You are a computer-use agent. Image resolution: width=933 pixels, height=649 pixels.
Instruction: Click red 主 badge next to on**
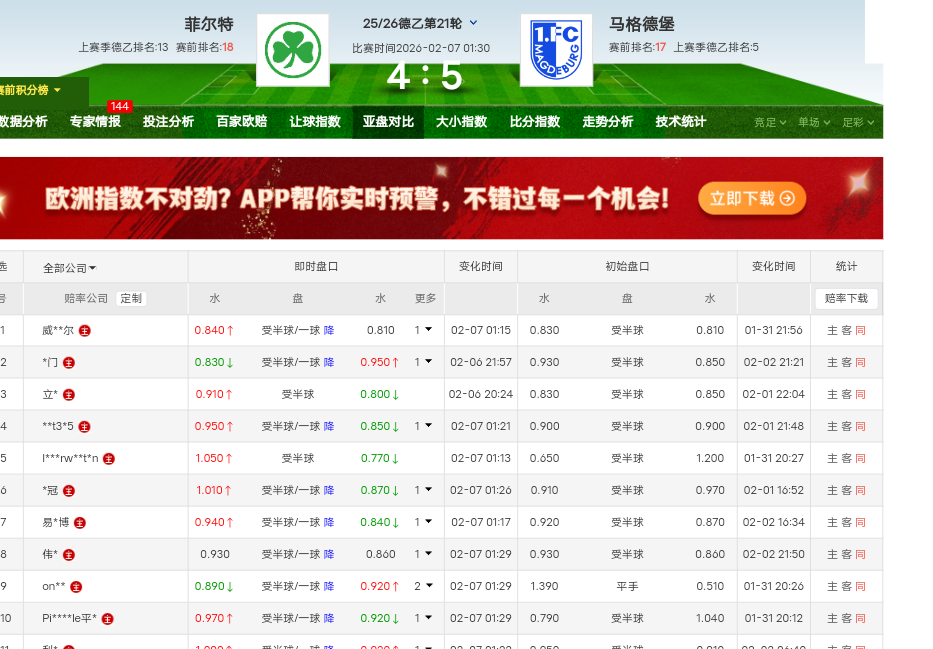coord(76,587)
